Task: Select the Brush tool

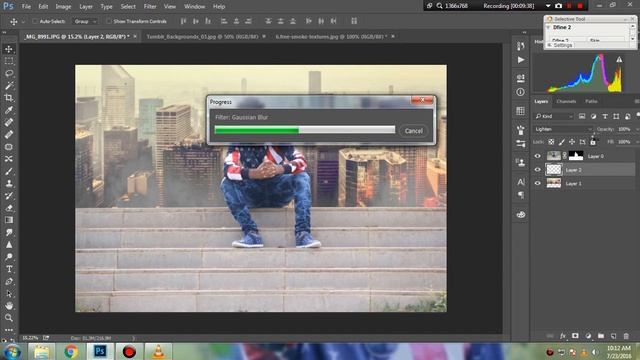Action: (x=9, y=171)
